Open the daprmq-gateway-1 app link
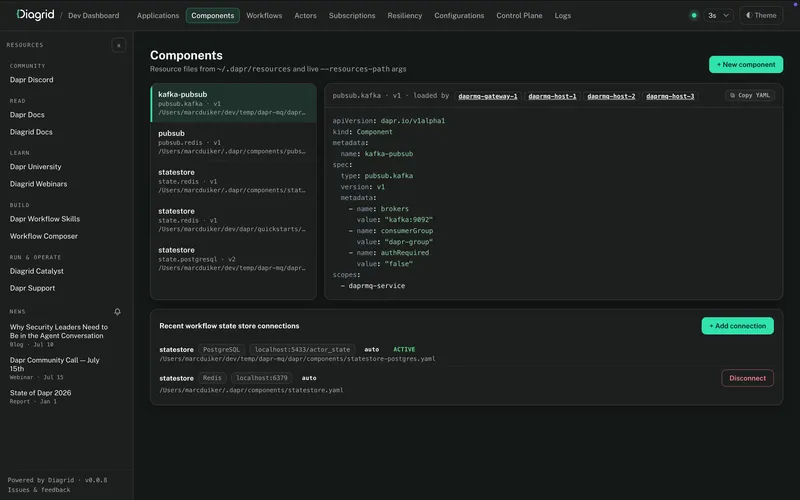 point(487,96)
